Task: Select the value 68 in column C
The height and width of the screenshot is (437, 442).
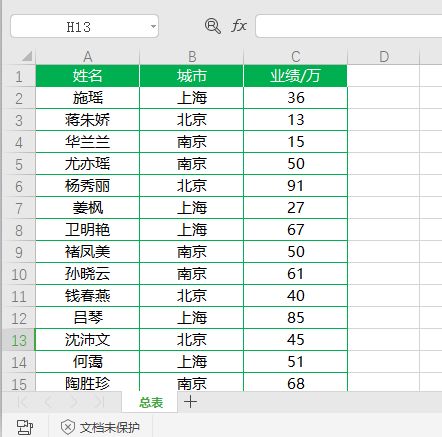Action: click(x=296, y=382)
